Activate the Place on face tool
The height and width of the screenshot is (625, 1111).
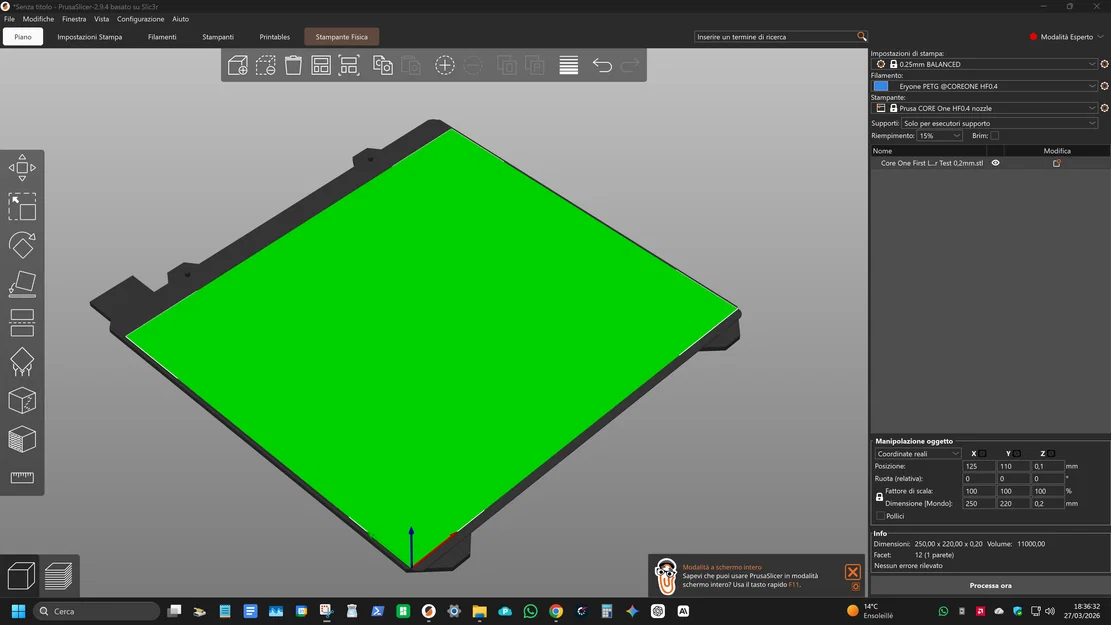(x=22, y=284)
